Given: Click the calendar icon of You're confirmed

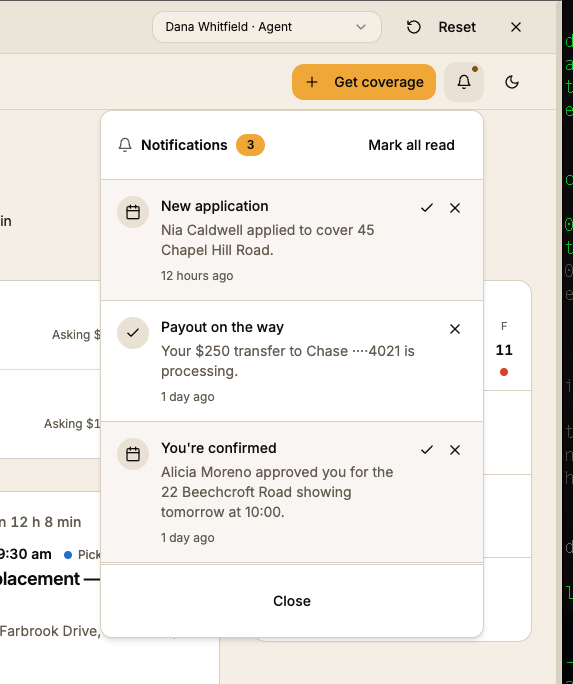Looking at the screenshot, I should (x=133, y=454).
